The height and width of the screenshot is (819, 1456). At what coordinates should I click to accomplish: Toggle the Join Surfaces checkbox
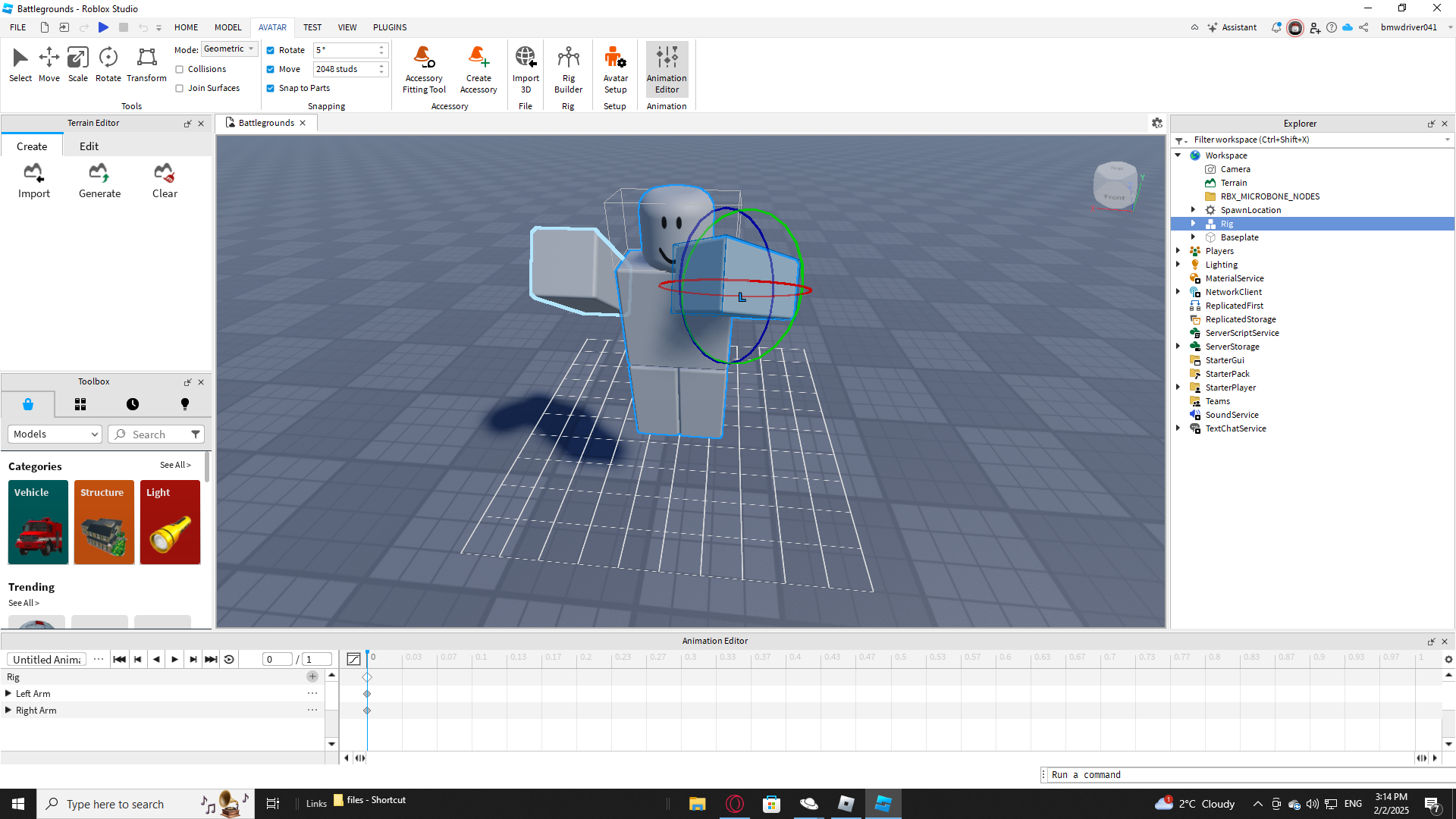(x=180, y=88)
